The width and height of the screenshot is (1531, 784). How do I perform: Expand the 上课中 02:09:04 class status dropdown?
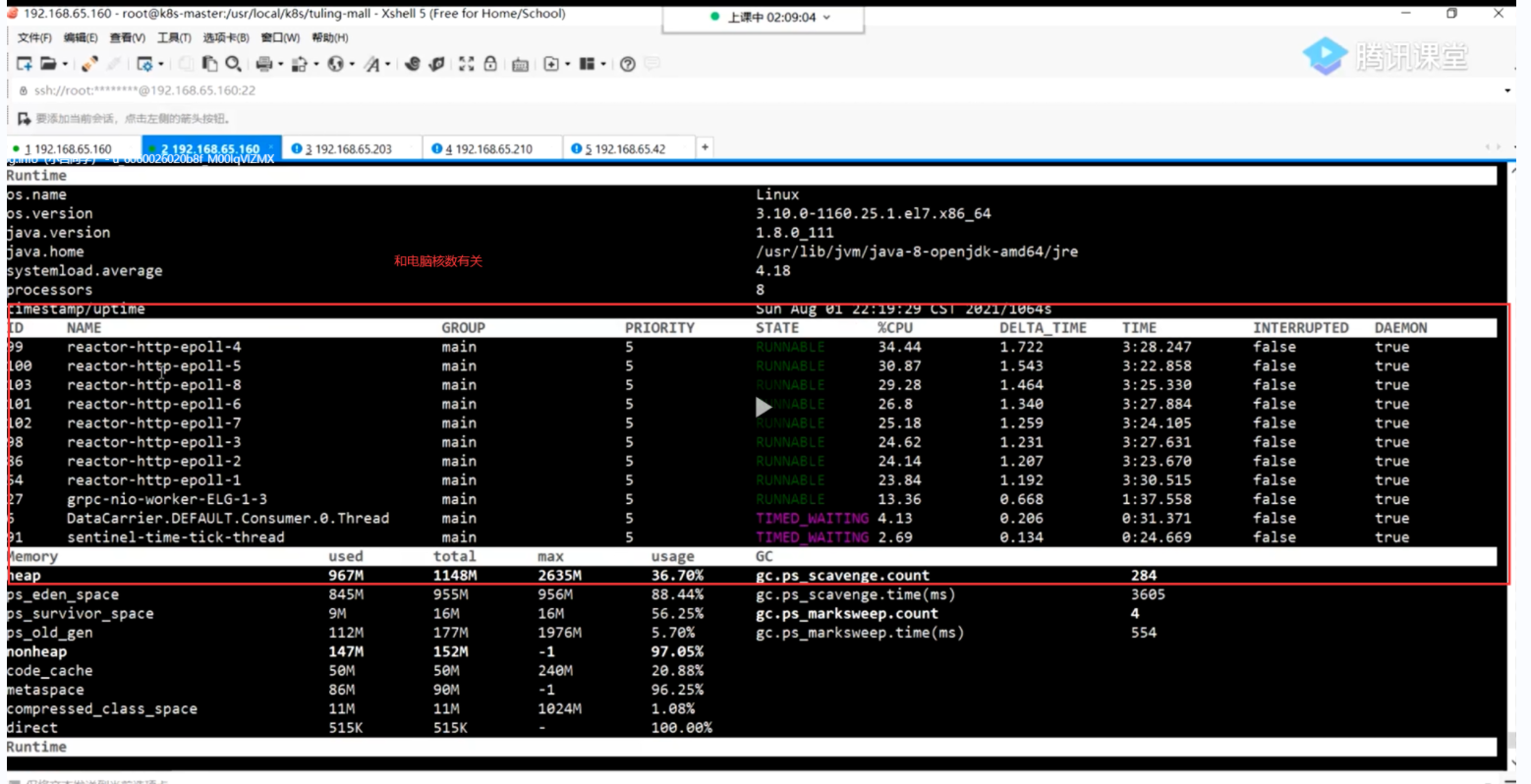click(x=826, y=18)
